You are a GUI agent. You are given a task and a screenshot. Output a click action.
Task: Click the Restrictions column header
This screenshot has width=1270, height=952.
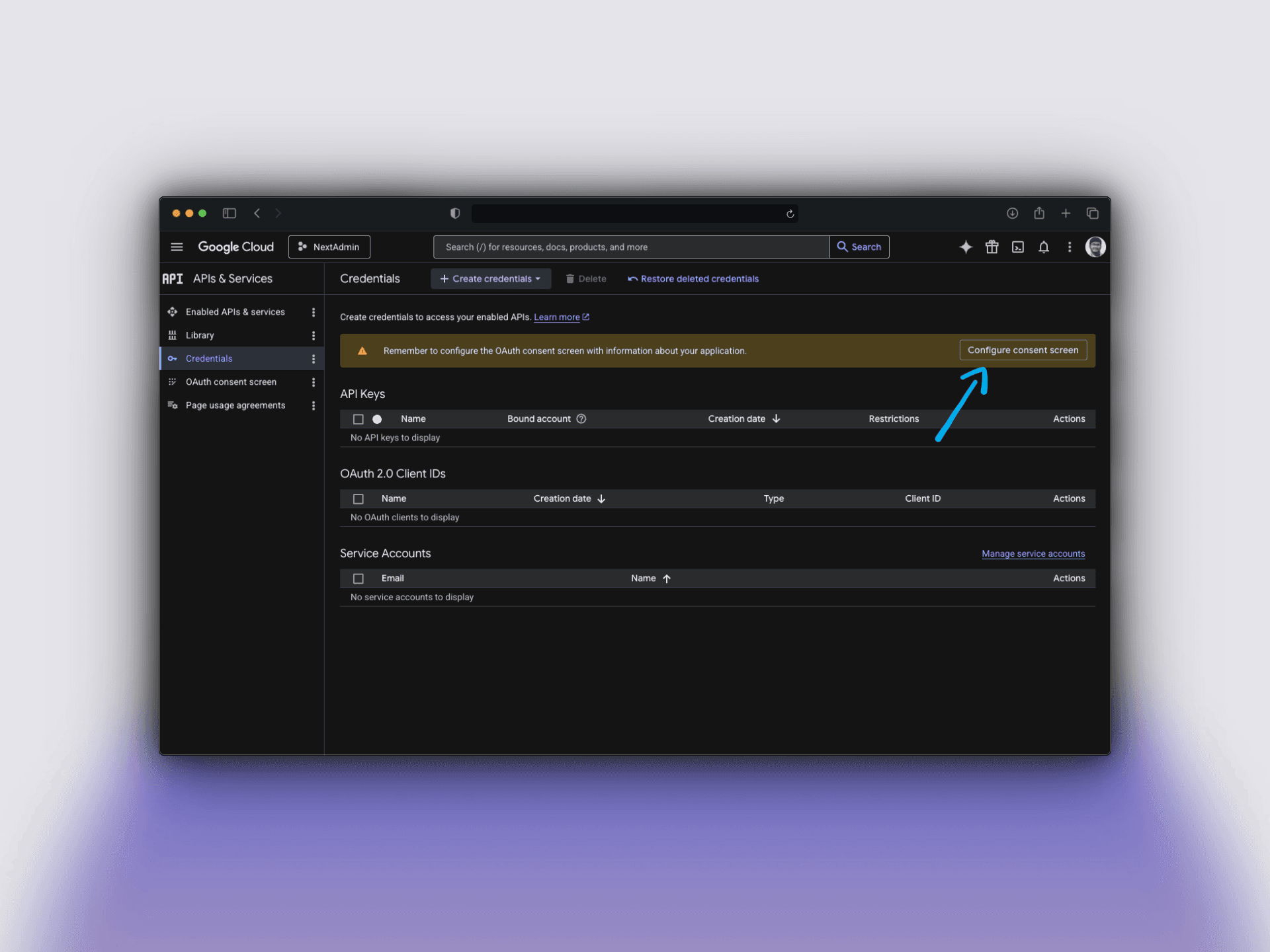pyautogui.click(x=894, y=418)
